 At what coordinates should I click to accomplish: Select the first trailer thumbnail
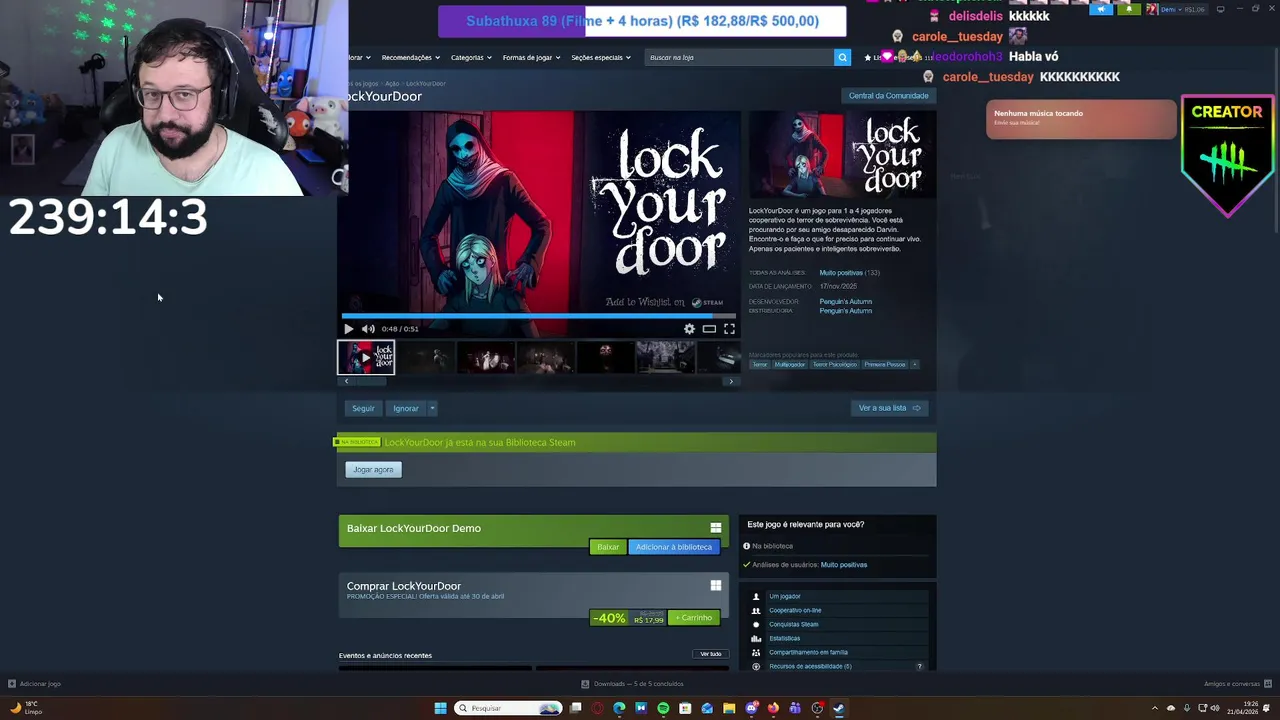[x=366, y=357]
